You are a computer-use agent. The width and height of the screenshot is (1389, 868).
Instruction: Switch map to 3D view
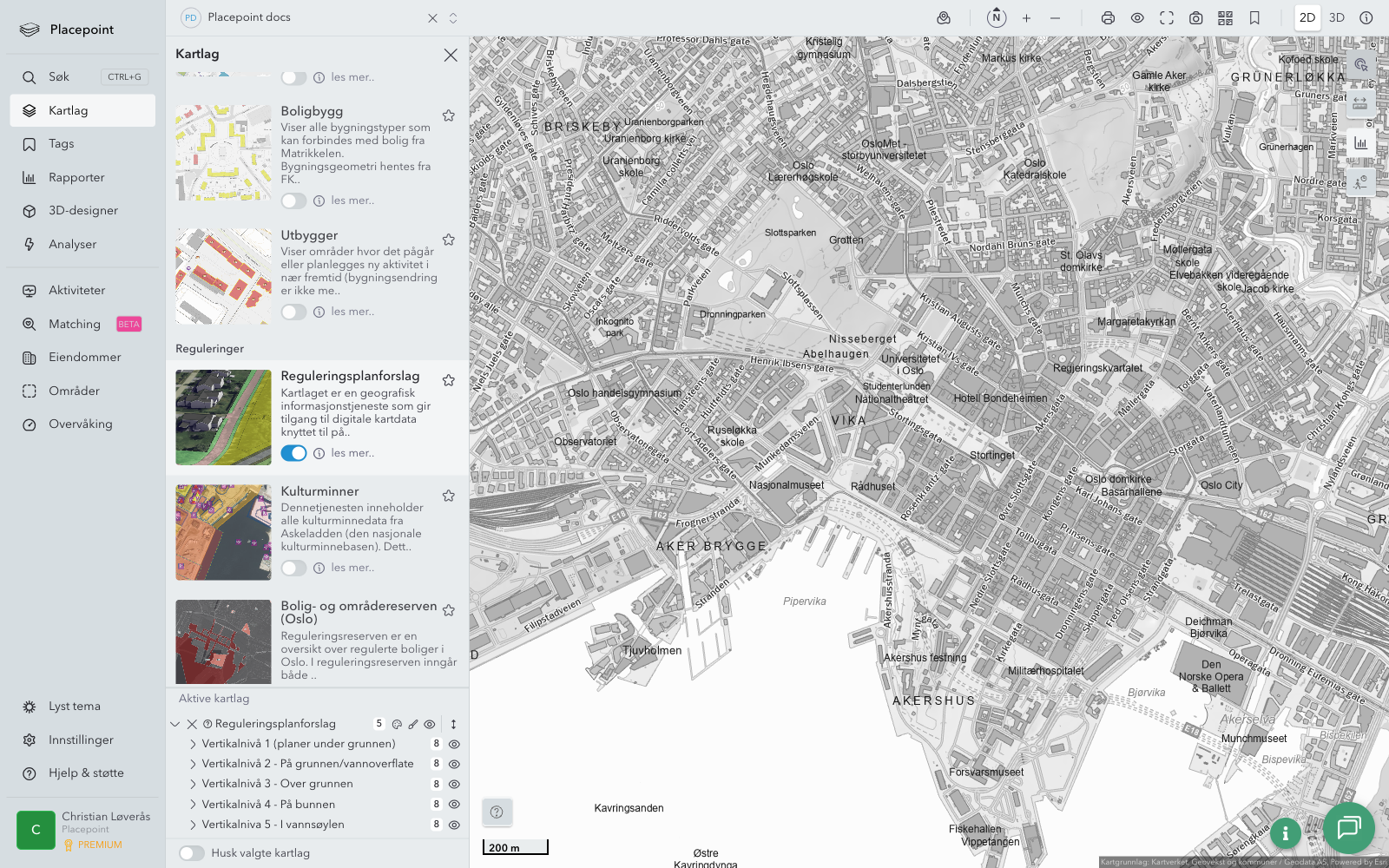[1337, 18]
